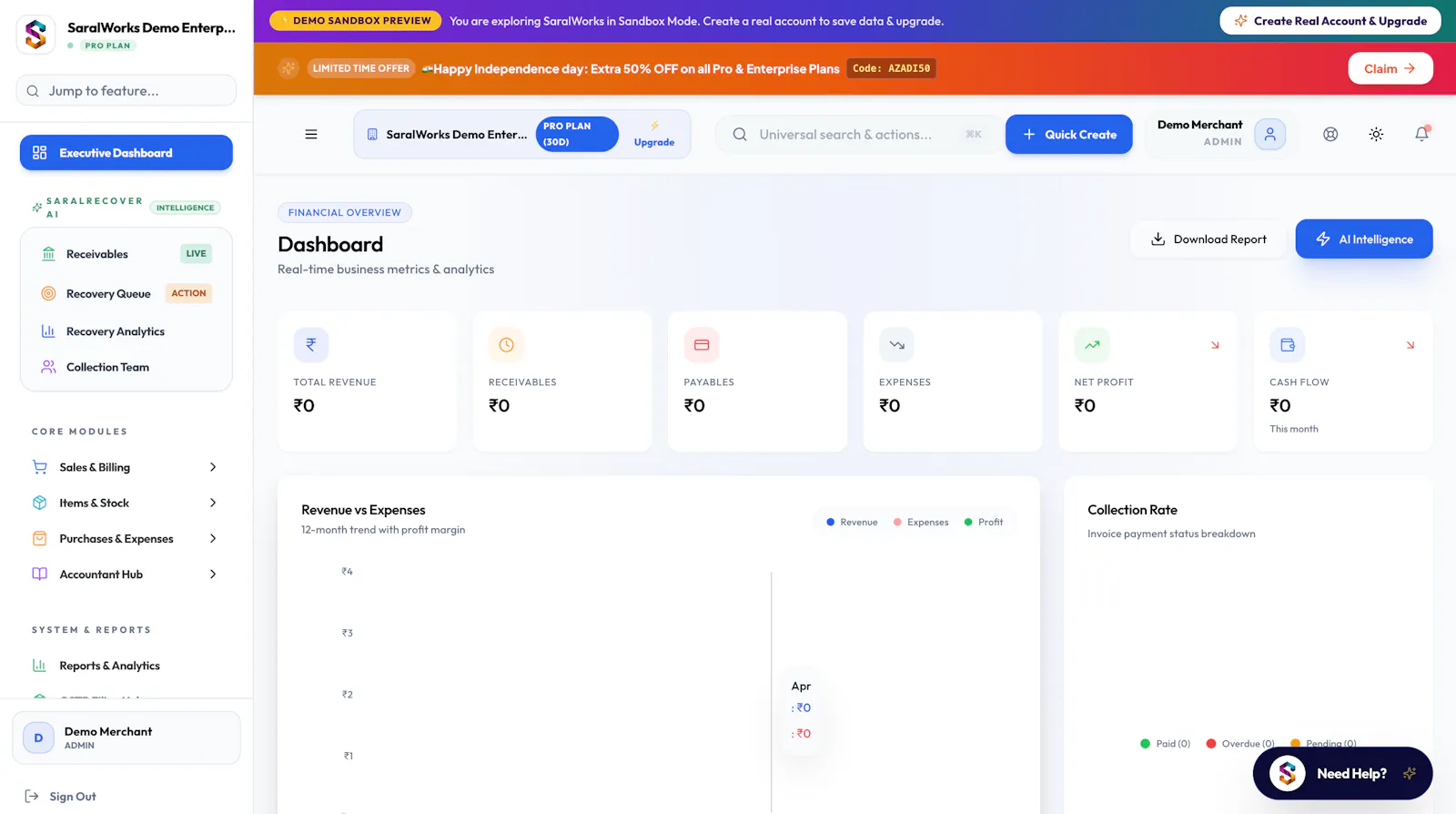Click the ACTION badge beside Recovery Queue
1456x814 pixels.
pos(189,293)
